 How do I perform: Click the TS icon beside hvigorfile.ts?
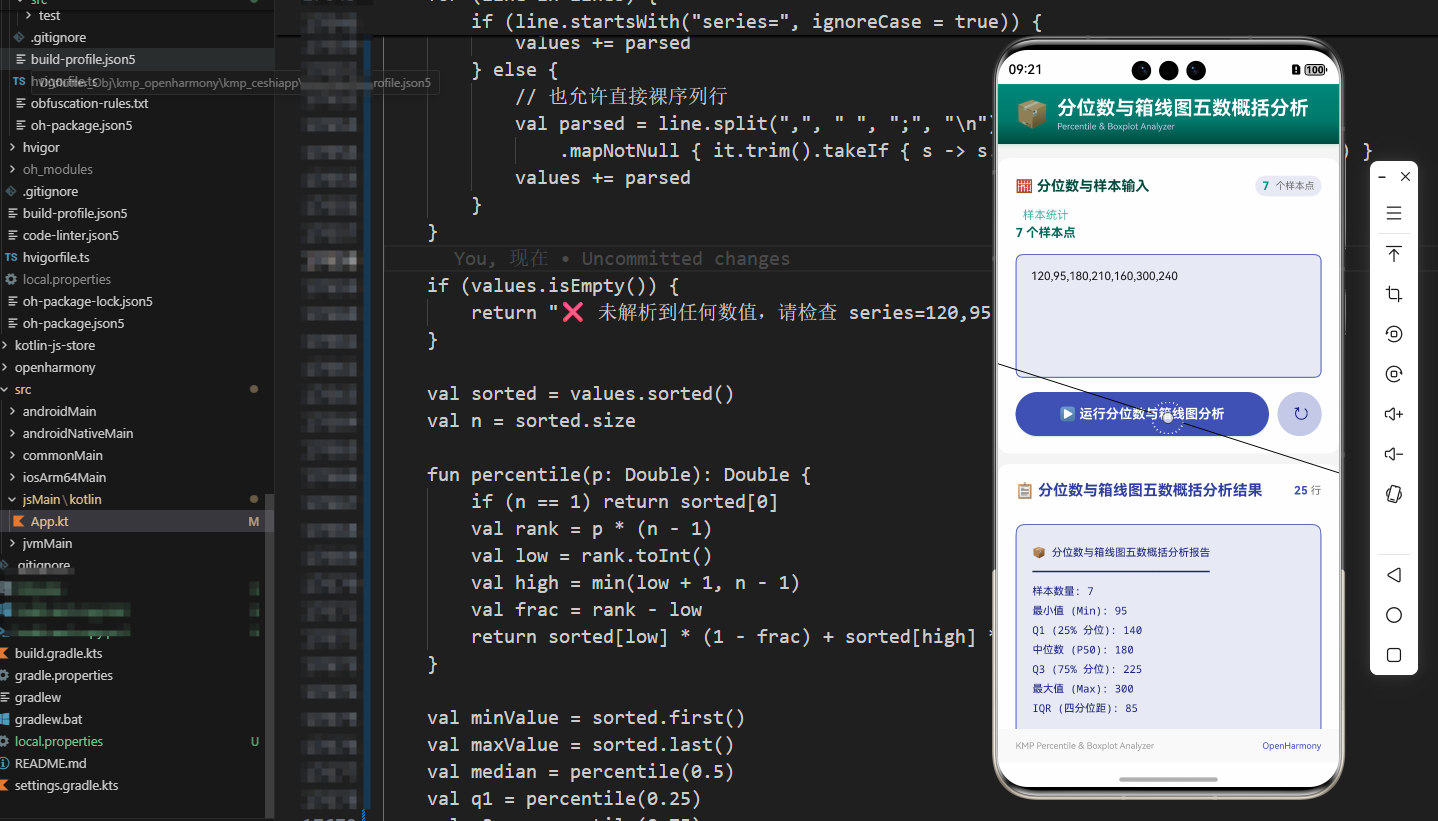pos(12,257)
